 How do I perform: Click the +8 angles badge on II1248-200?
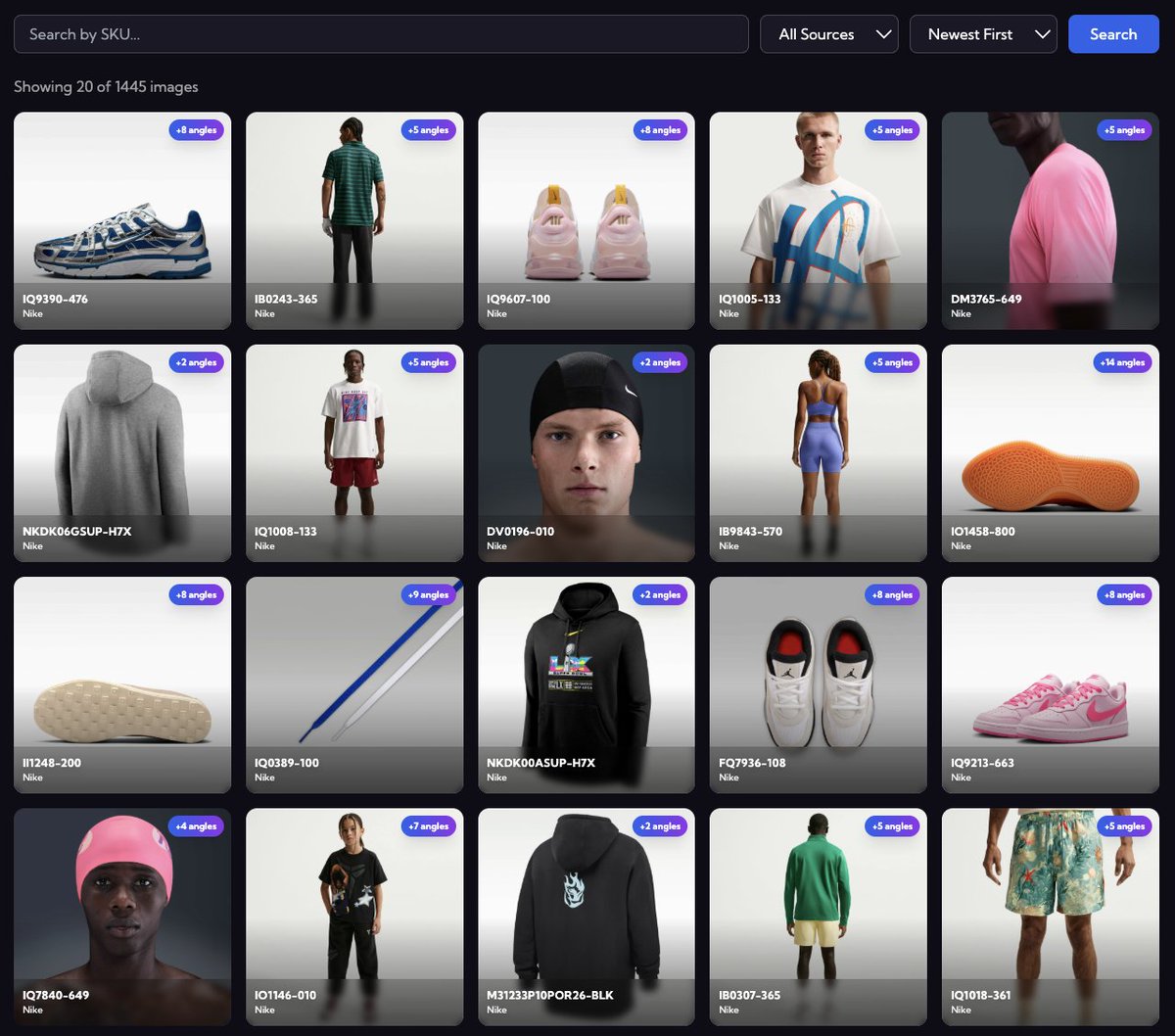coord(197,594)
